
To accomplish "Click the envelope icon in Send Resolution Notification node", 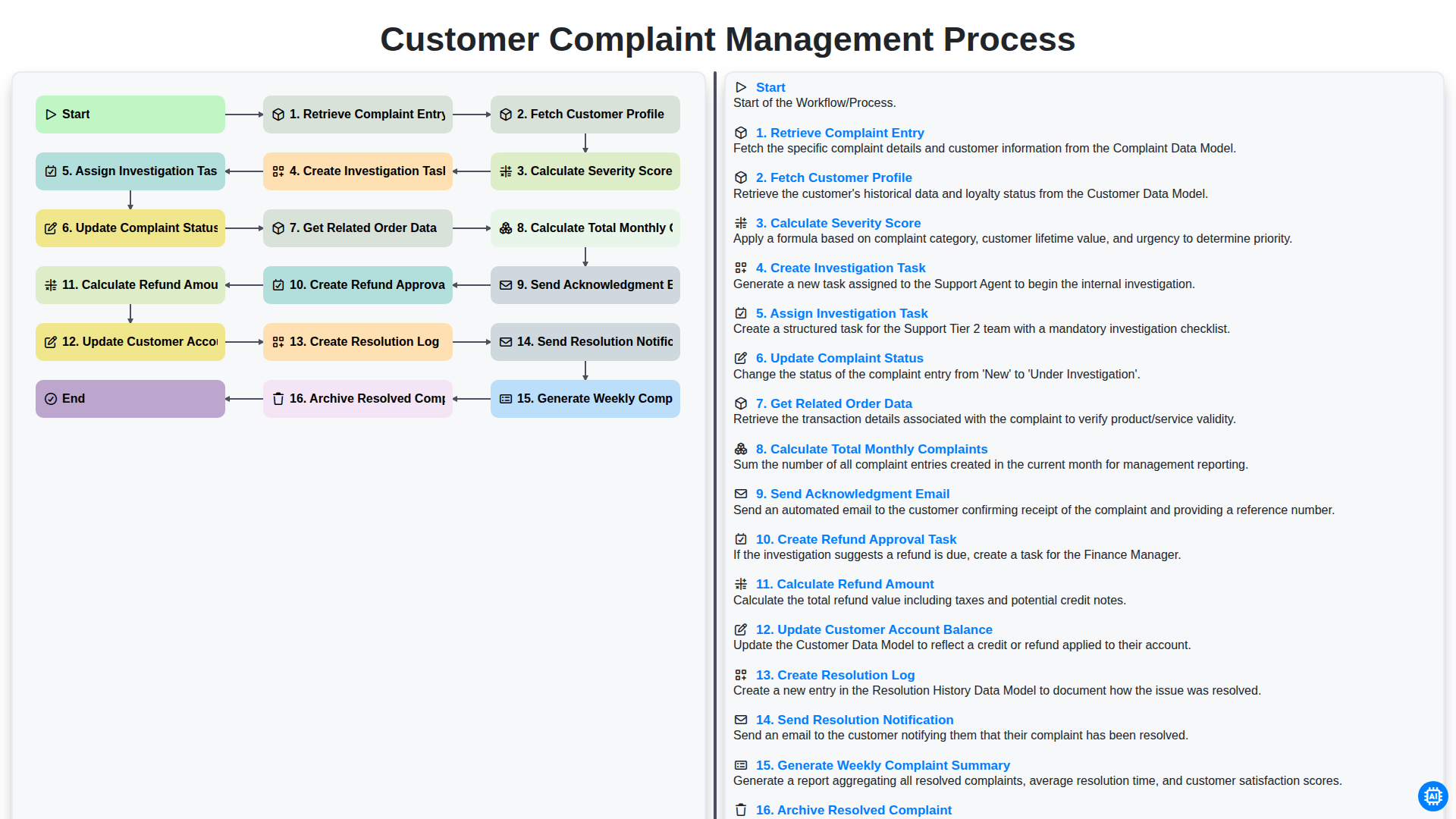I will (506, 342).
